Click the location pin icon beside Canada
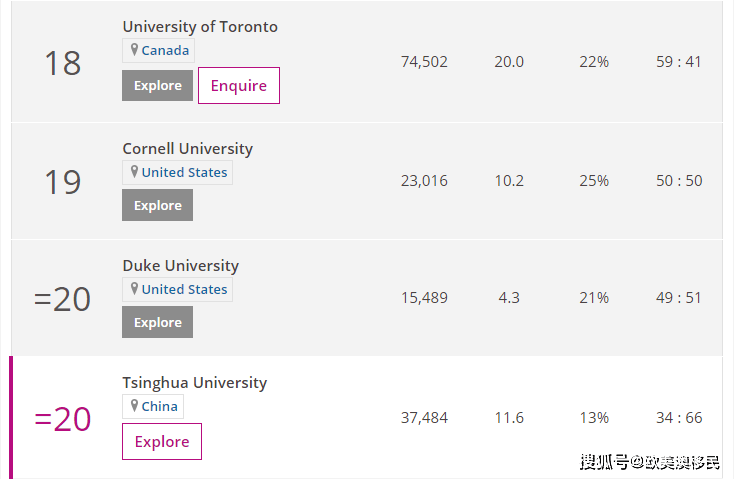Screen dimensions: 734x479 (x=134, y=49)
